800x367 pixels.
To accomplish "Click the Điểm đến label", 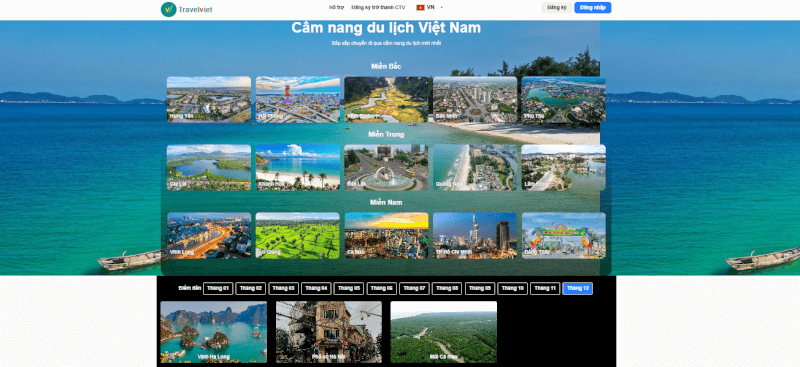I will click(x=190, y=288).
